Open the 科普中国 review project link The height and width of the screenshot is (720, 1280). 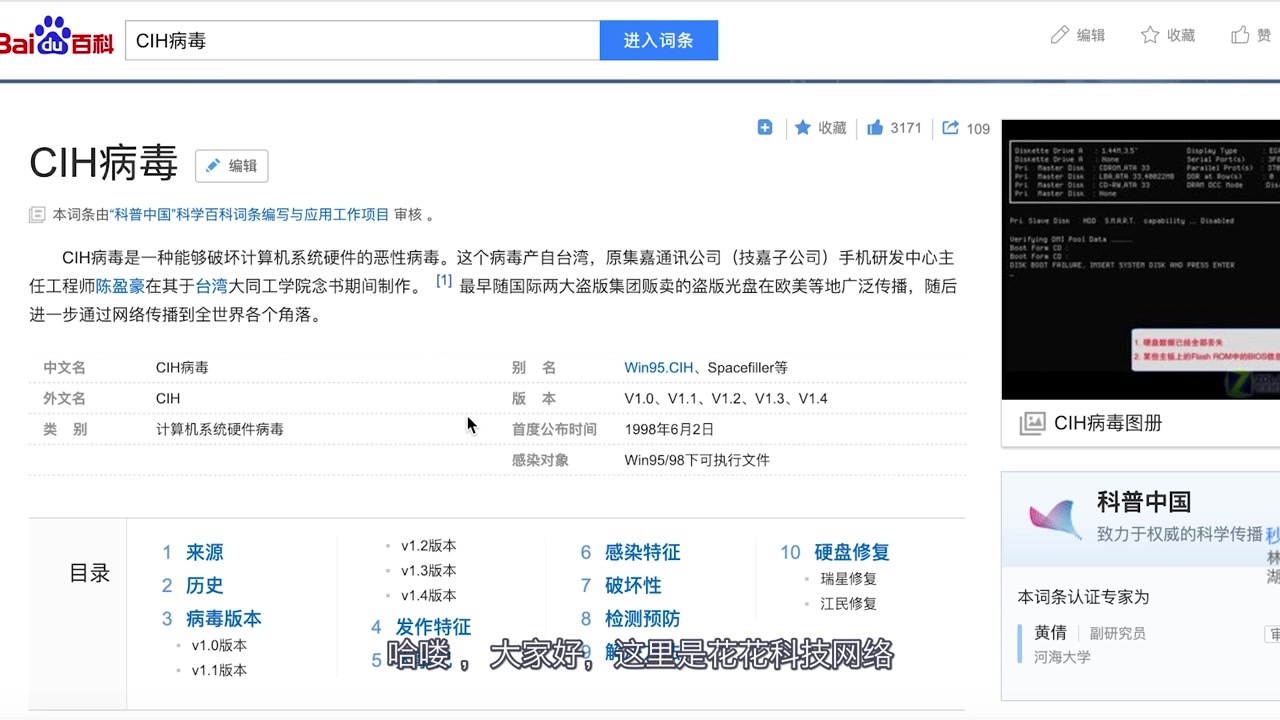251,214
